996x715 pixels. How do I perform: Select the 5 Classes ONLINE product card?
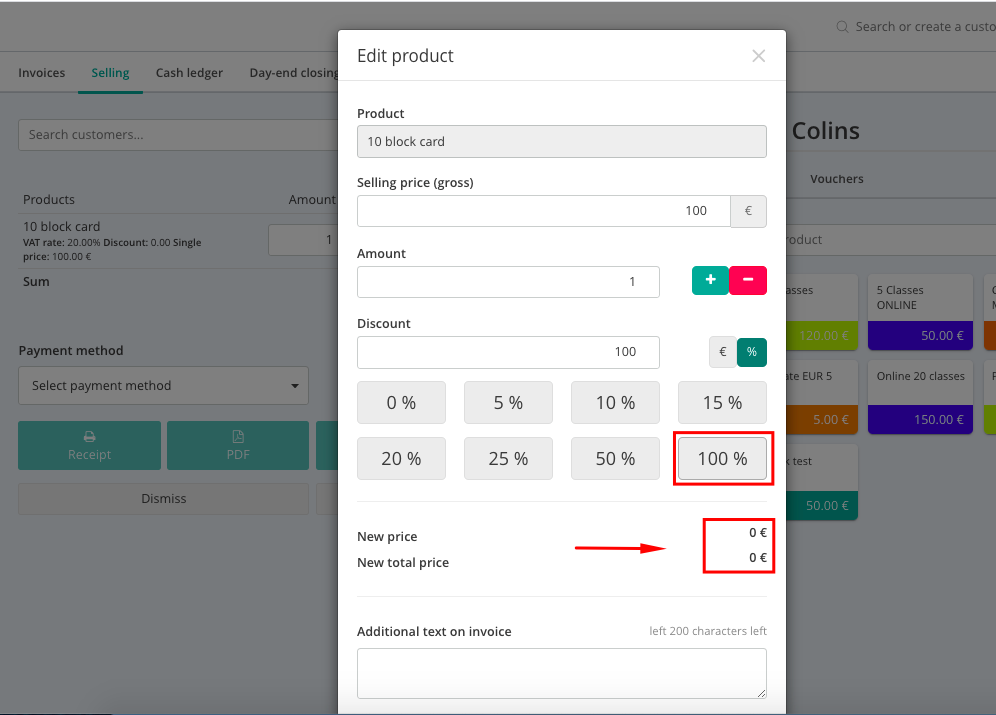920,312
